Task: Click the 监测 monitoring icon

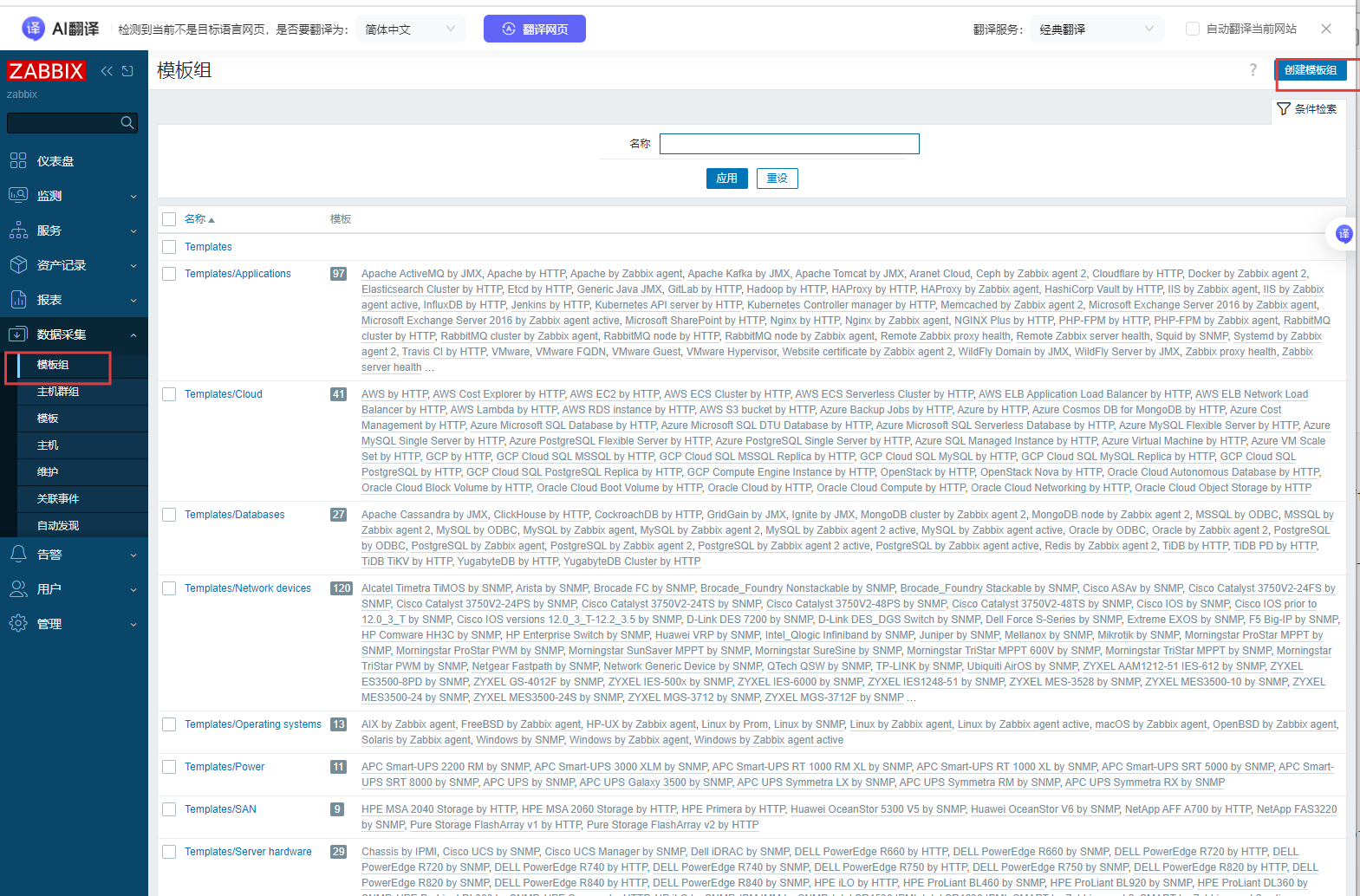Action: [18, 195]
